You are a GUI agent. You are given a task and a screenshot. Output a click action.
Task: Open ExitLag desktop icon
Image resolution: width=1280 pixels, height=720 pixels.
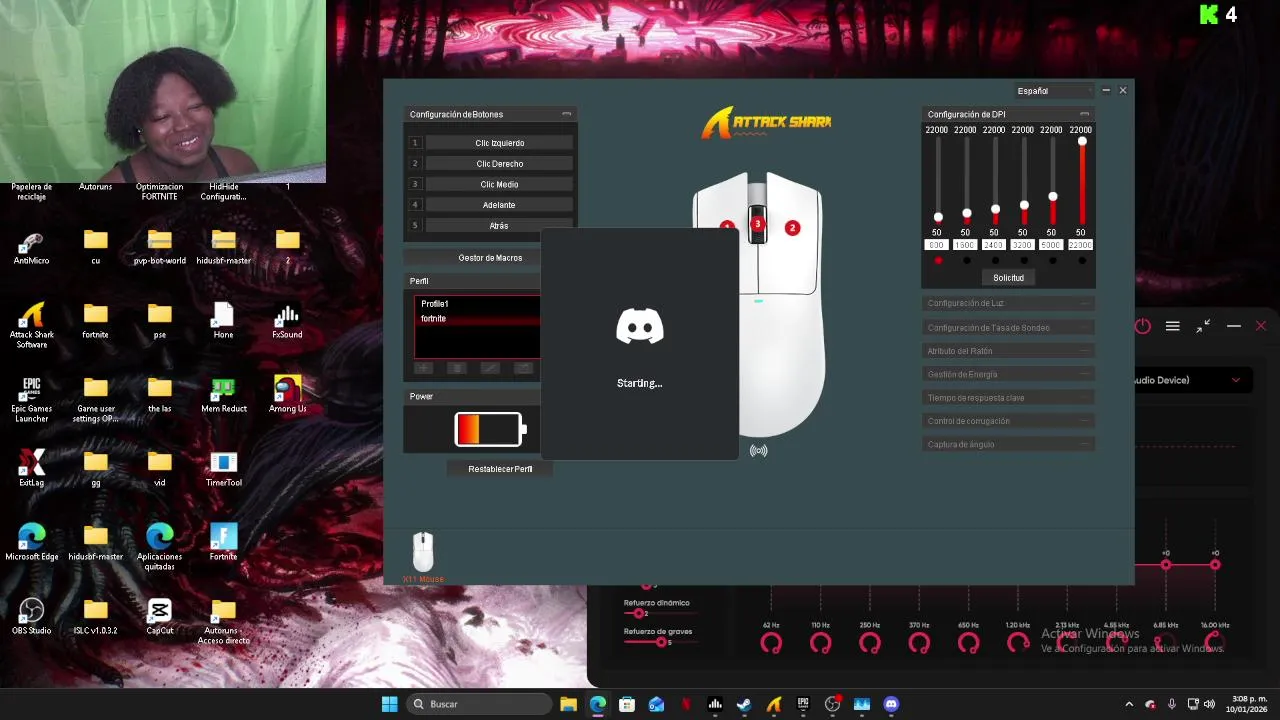[31, 468]
